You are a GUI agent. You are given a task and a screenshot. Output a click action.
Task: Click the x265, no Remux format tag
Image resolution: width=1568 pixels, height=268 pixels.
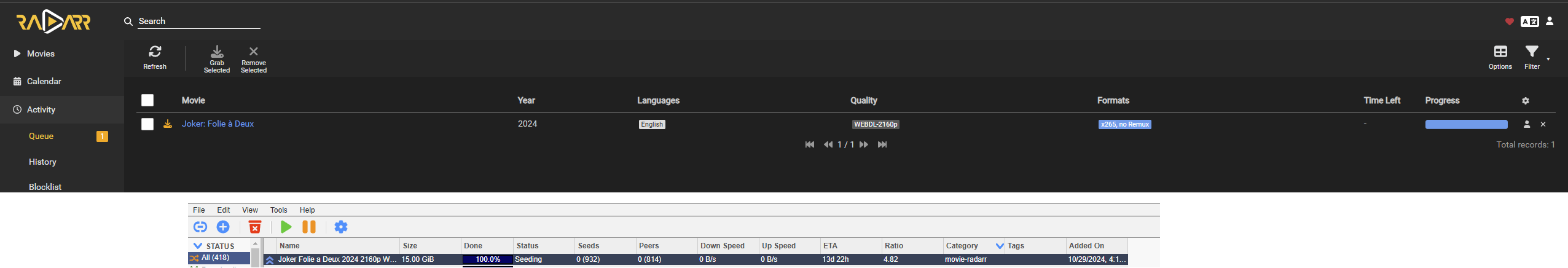[x=1125, y=124]
